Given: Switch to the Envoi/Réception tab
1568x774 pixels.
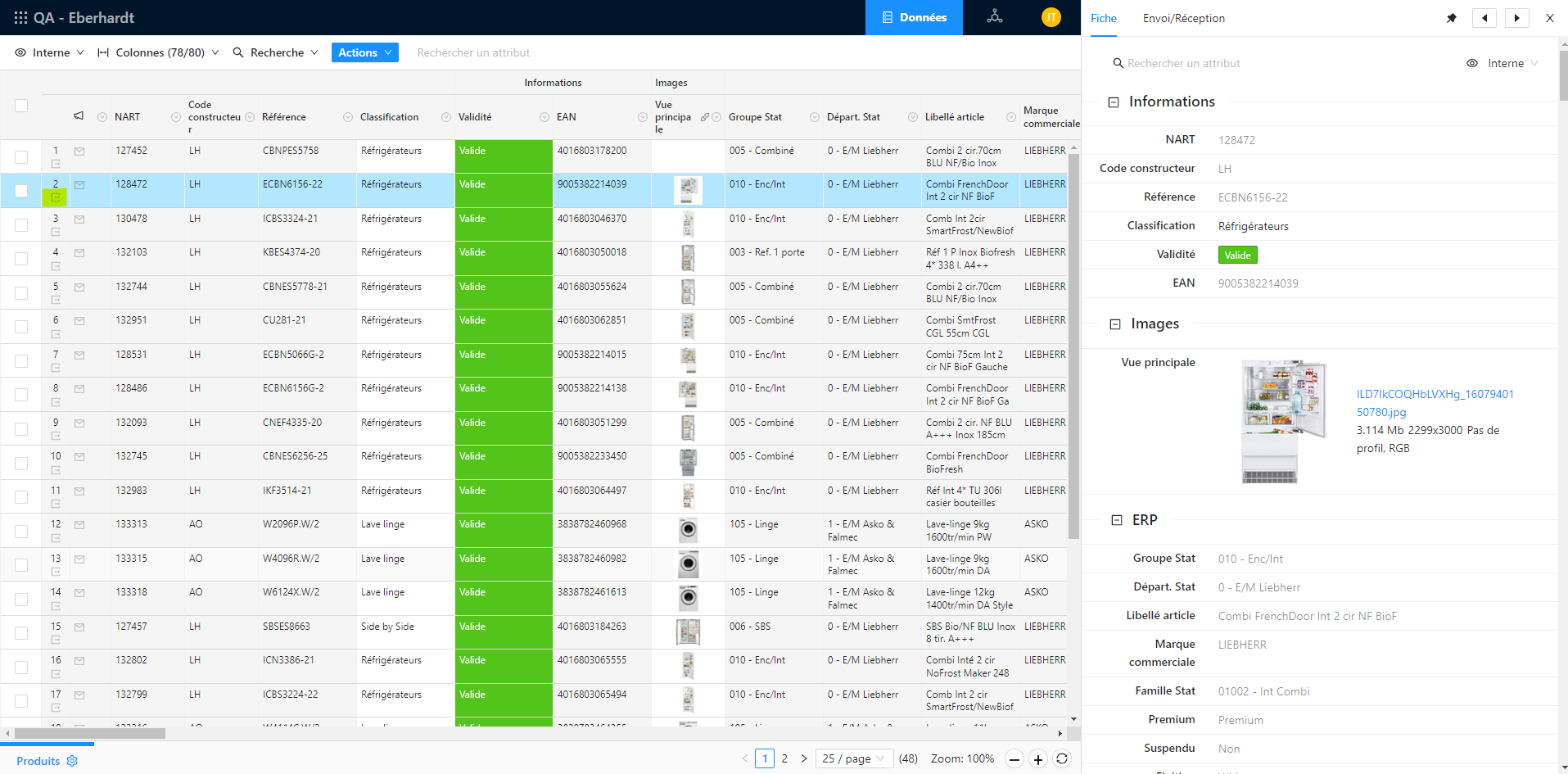Looking at the screenshot, I should (x=1183, y=18).
